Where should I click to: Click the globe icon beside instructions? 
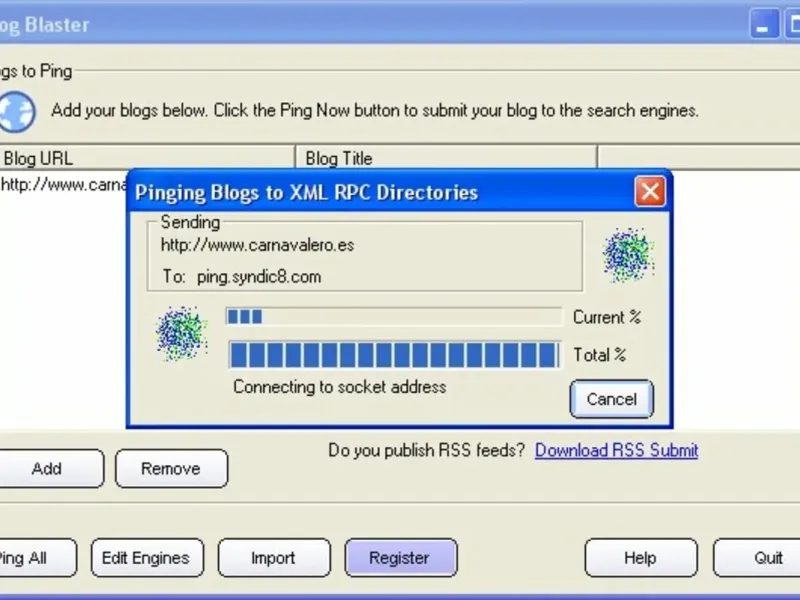point(17,112)
